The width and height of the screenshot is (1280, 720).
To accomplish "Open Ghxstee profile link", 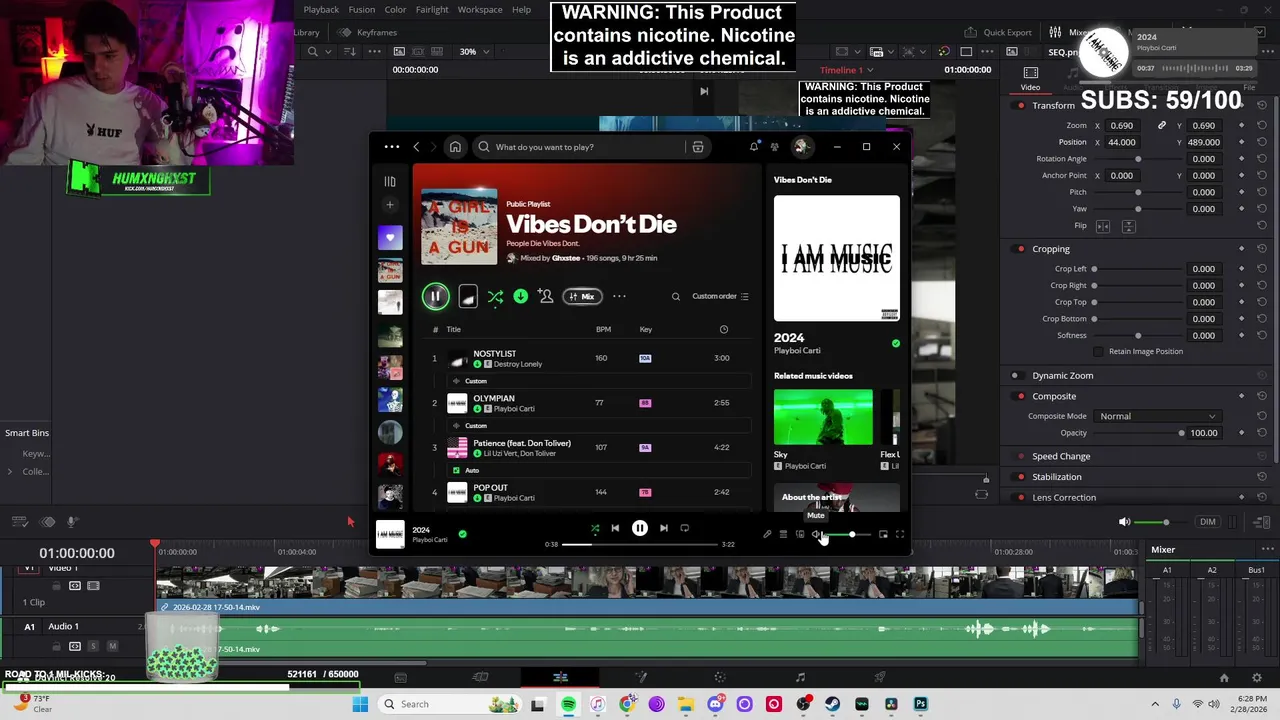I will 566,258.
